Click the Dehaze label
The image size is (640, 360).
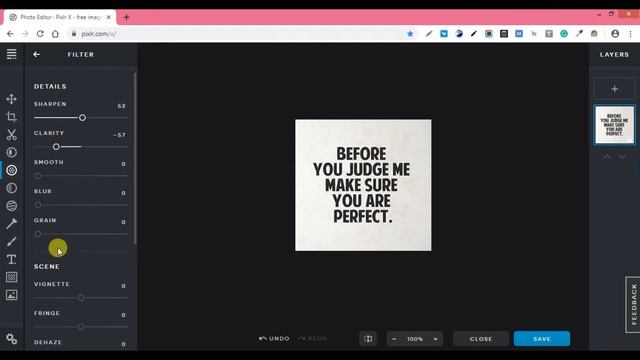48,342
